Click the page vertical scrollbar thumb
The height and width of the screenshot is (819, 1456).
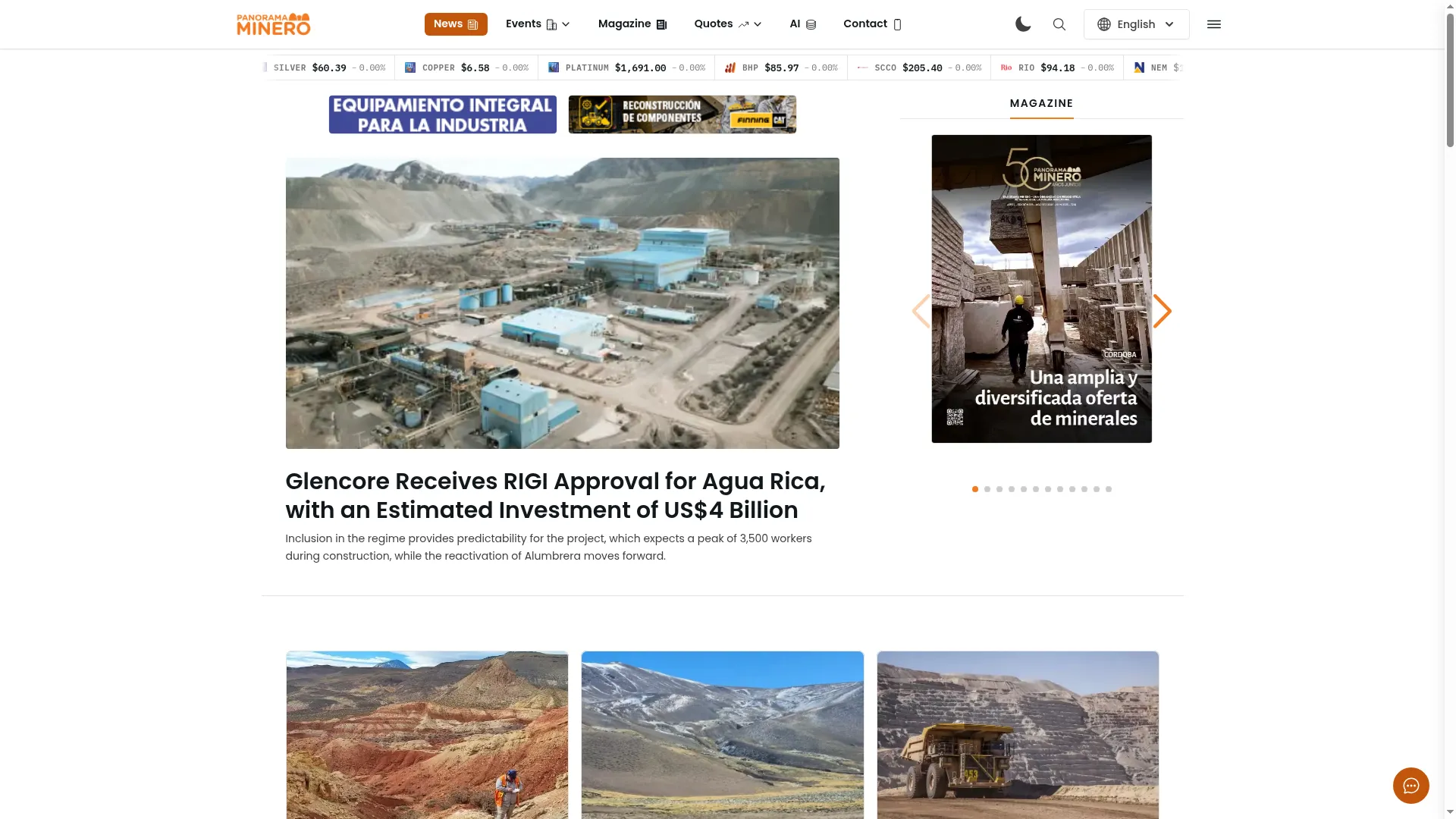(x=1450, y=79)
